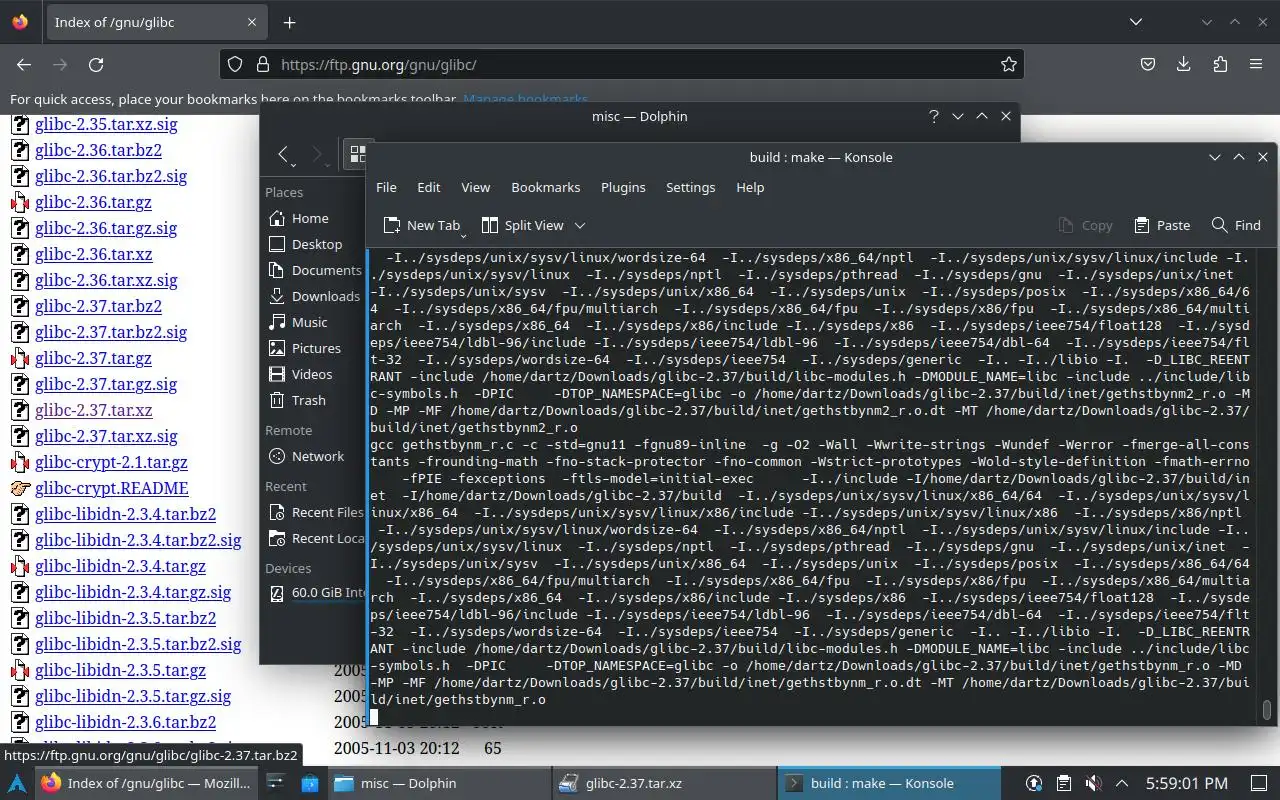
Task: Open Firefox extensions puzzle icon
Action: pyautogui.click(x=1220, y=64)
